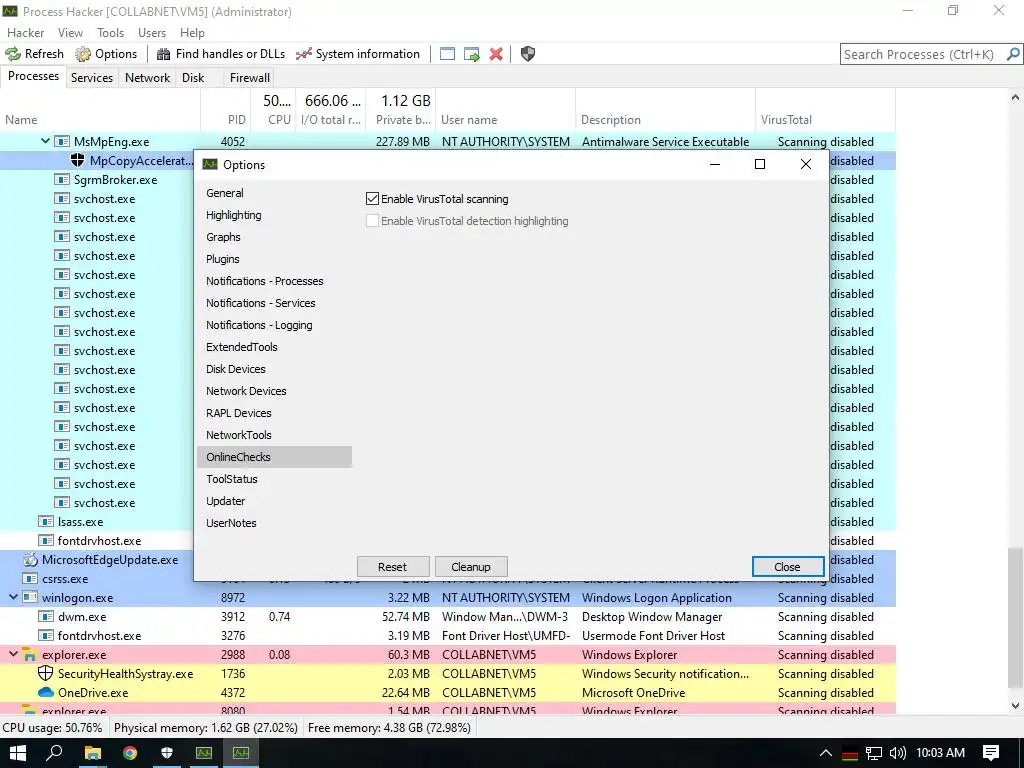Click the MicrosoftEdgeUpdate.exe process icon
This screenshot has height=768, width=1024.
[30, 560]
